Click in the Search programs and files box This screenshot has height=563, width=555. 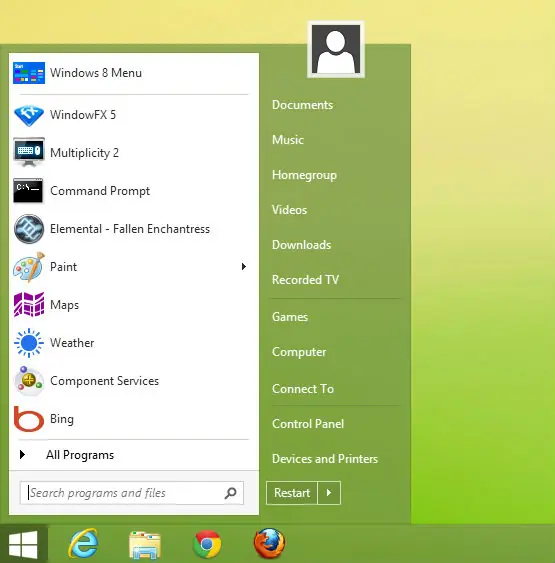132,493
